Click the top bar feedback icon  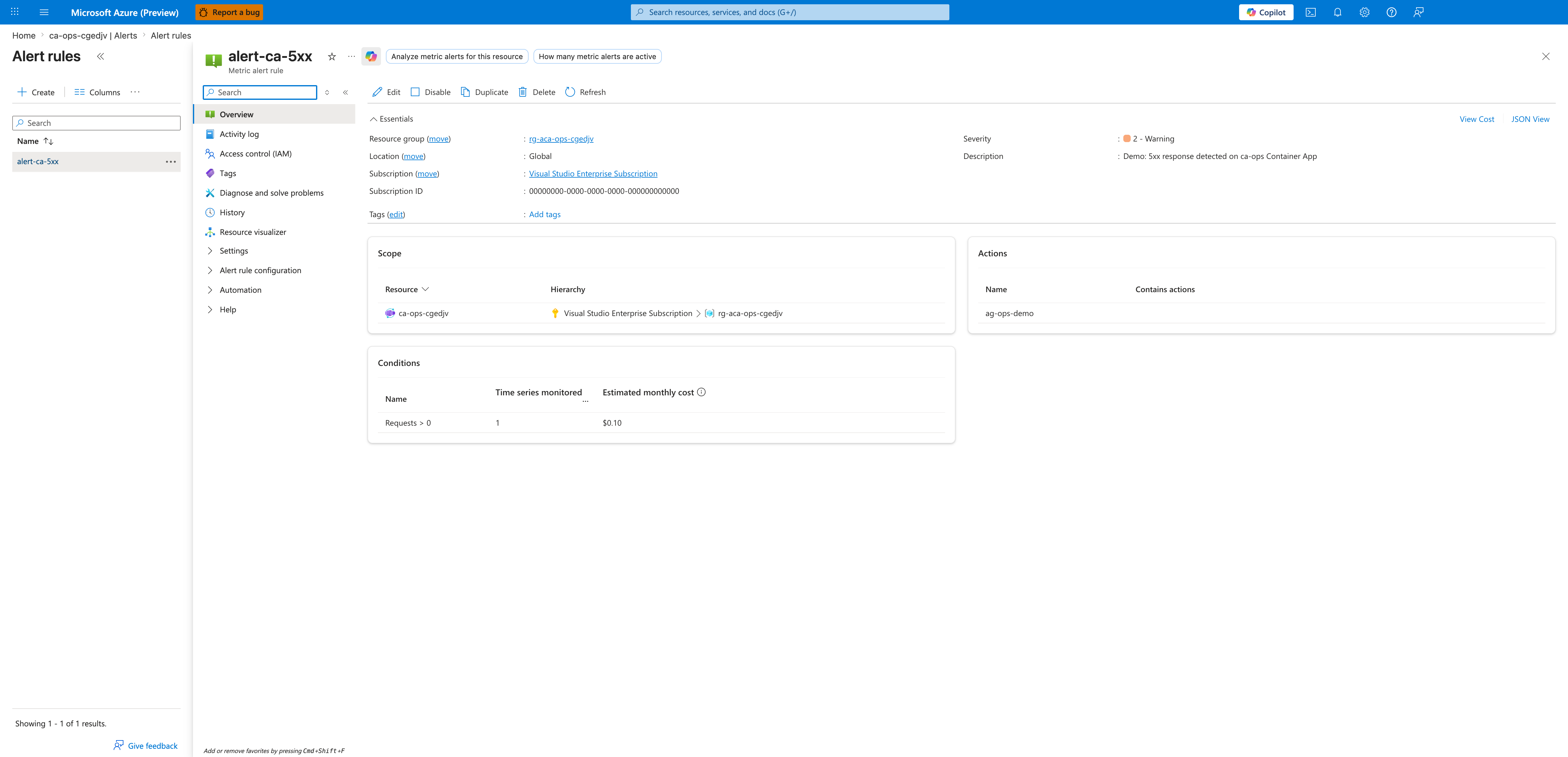(x=1418, y=12)
